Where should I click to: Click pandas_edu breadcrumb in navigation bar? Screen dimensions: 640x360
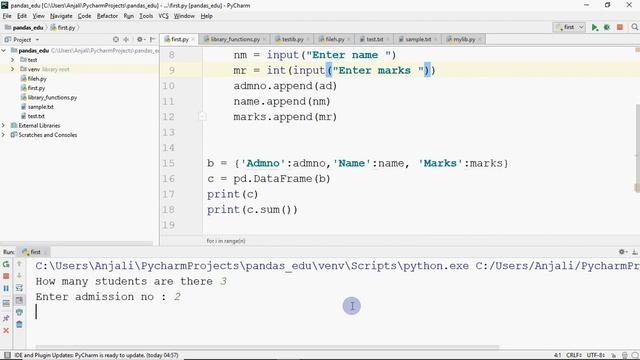[28, 27]
